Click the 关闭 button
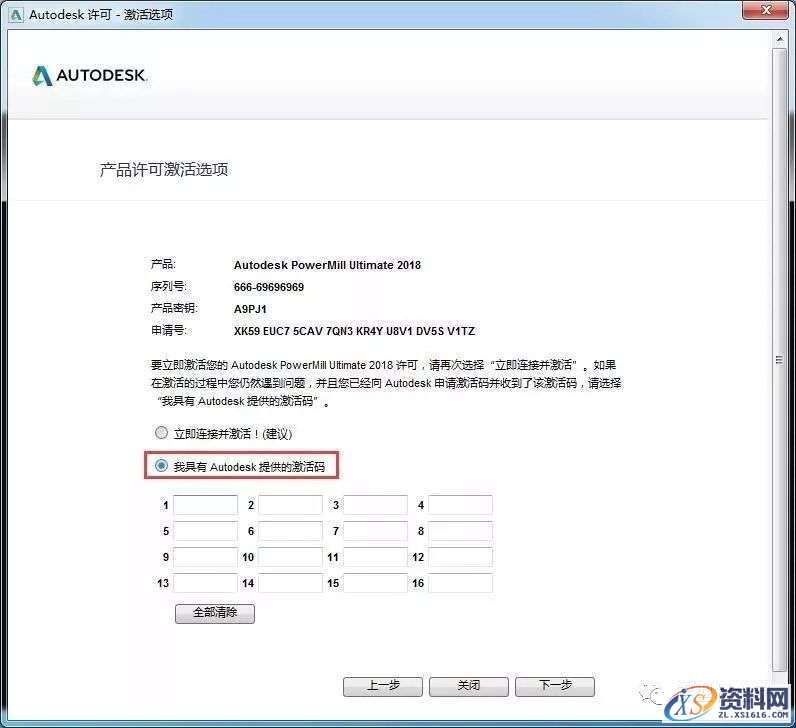The height and width of the screenshot is (728, 796). [469, 686]
